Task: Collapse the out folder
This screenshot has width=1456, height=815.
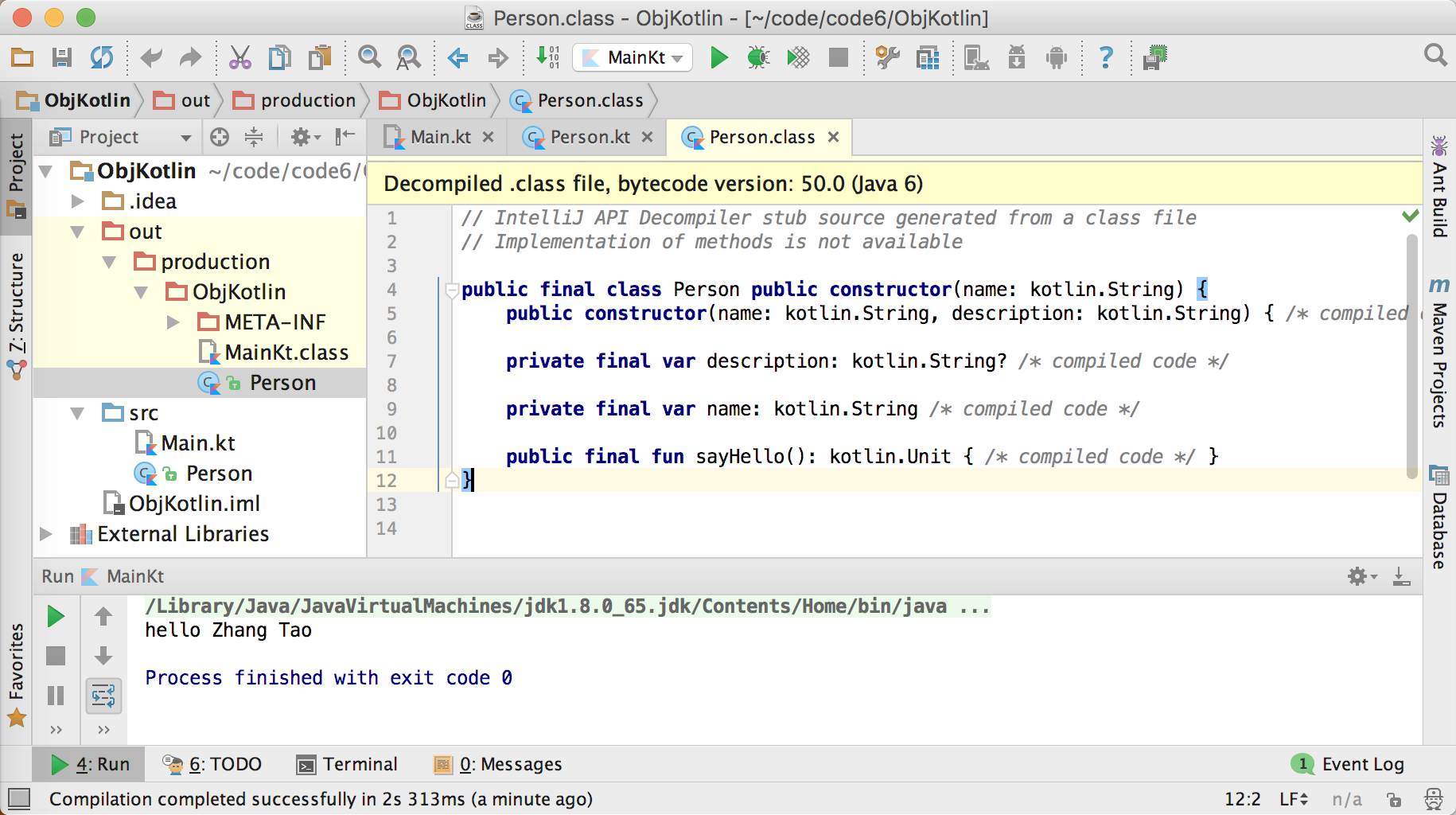Action: [78, 232]
